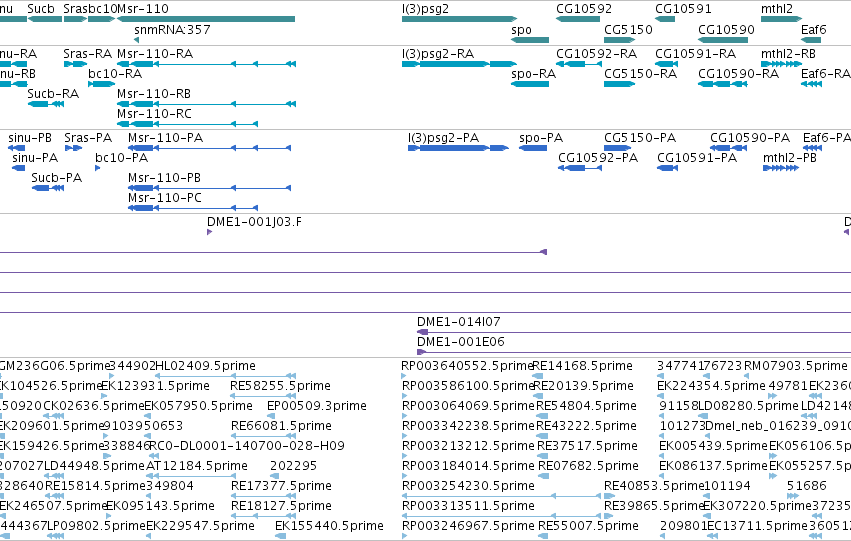Image resolution: width=851 pixels, height=541 pixels.
Task: Open the CG5150 gene label
Action: tap(628, 29)
